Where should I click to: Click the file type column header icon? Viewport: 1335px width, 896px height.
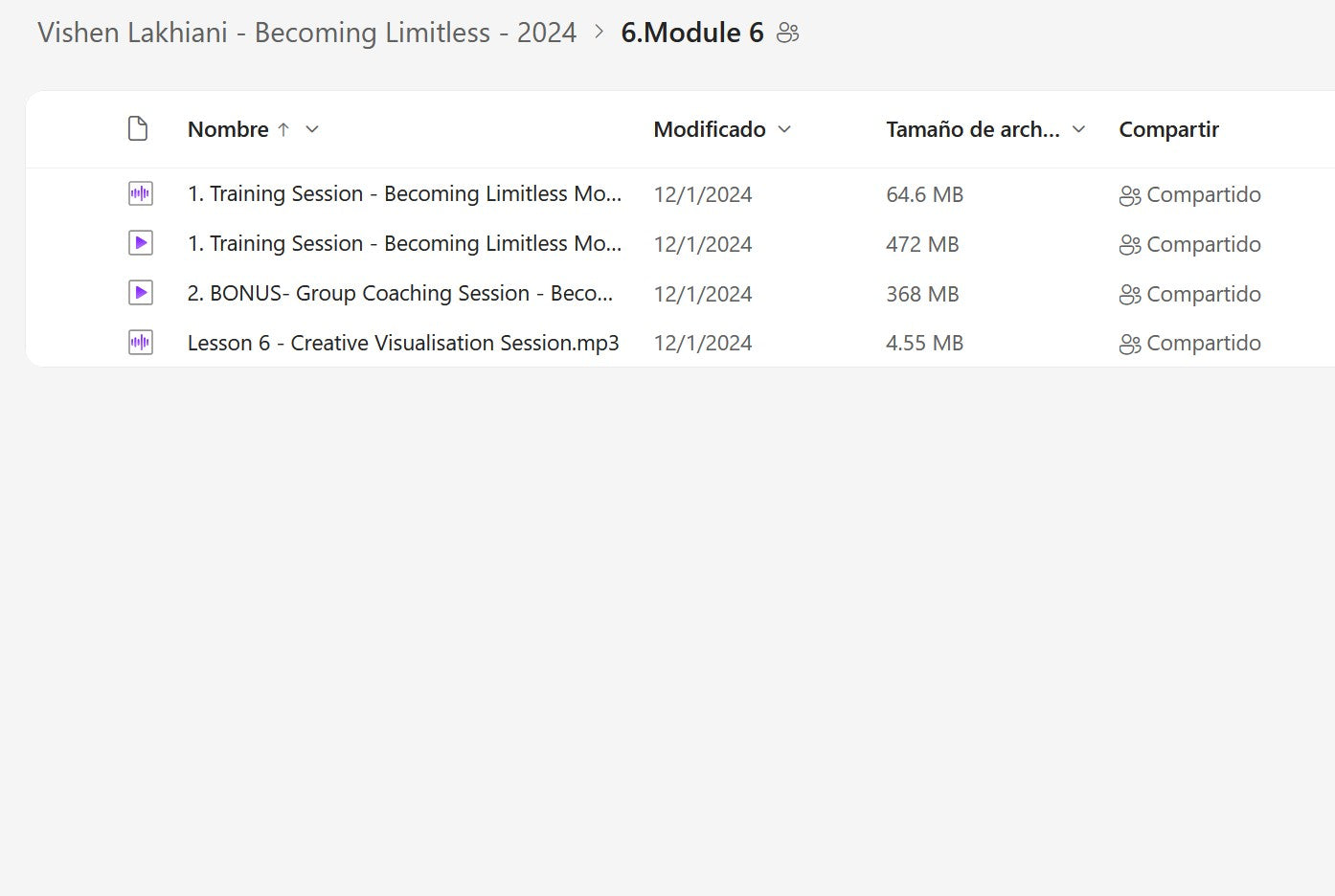[x=138, y=129]
